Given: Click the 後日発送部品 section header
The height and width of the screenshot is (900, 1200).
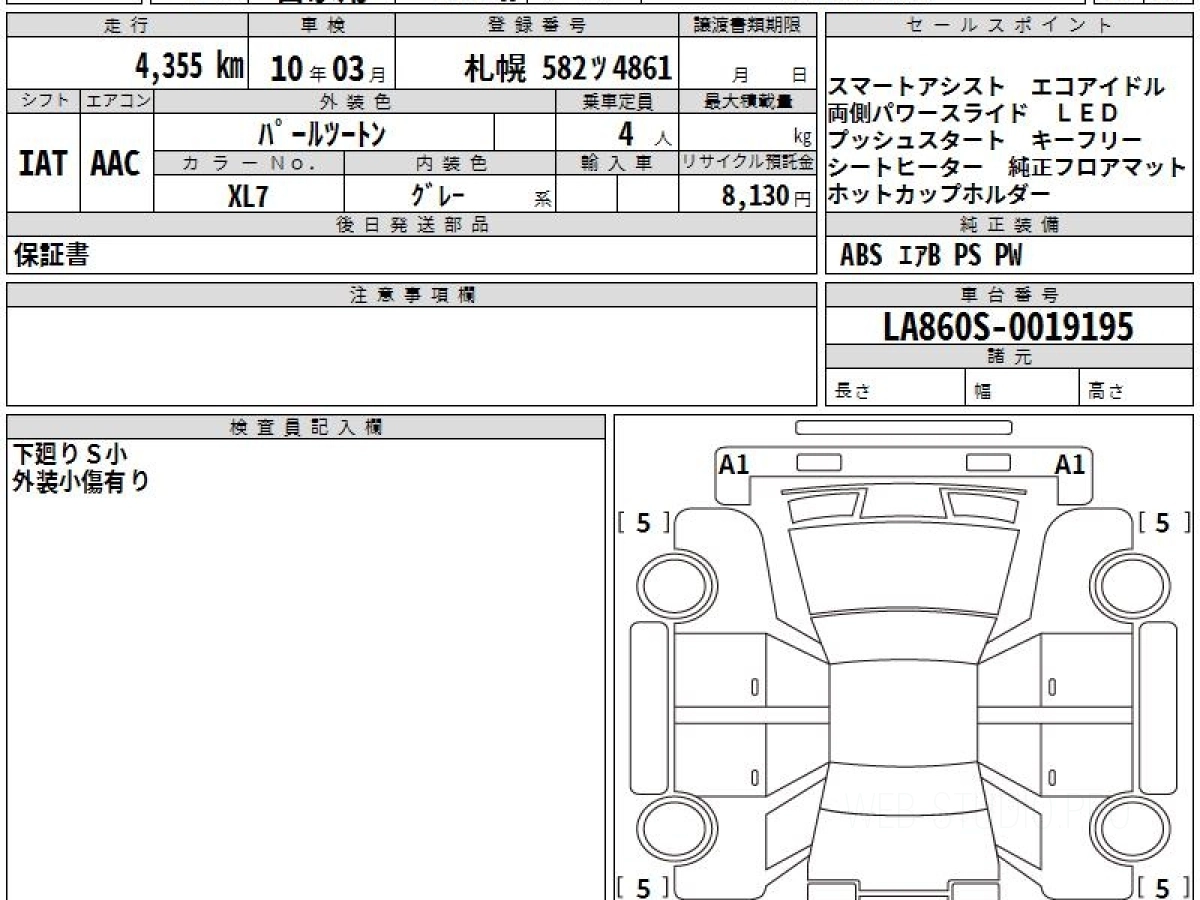Looking at the screenshot, I should (x=411, y=225).
